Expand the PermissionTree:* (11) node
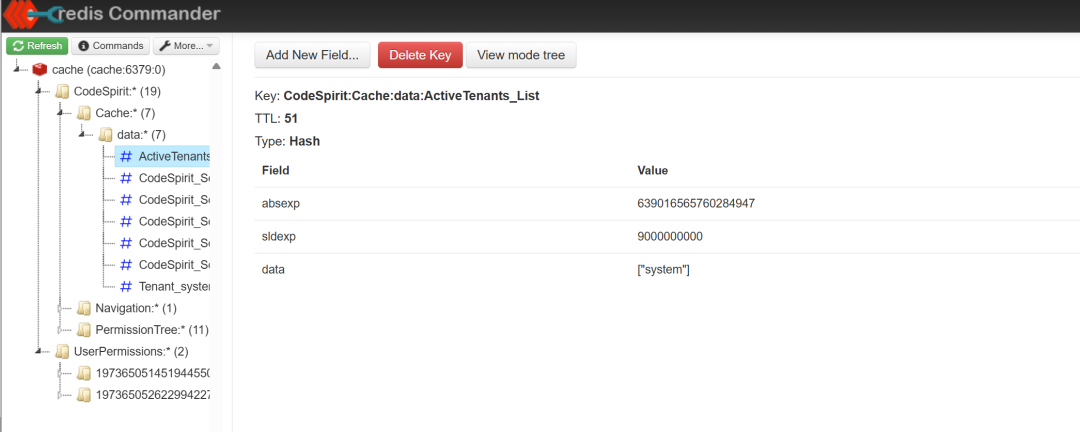The height and width of the screenshot is (432, 1080). pyautogui.click(x=61, y=329)
